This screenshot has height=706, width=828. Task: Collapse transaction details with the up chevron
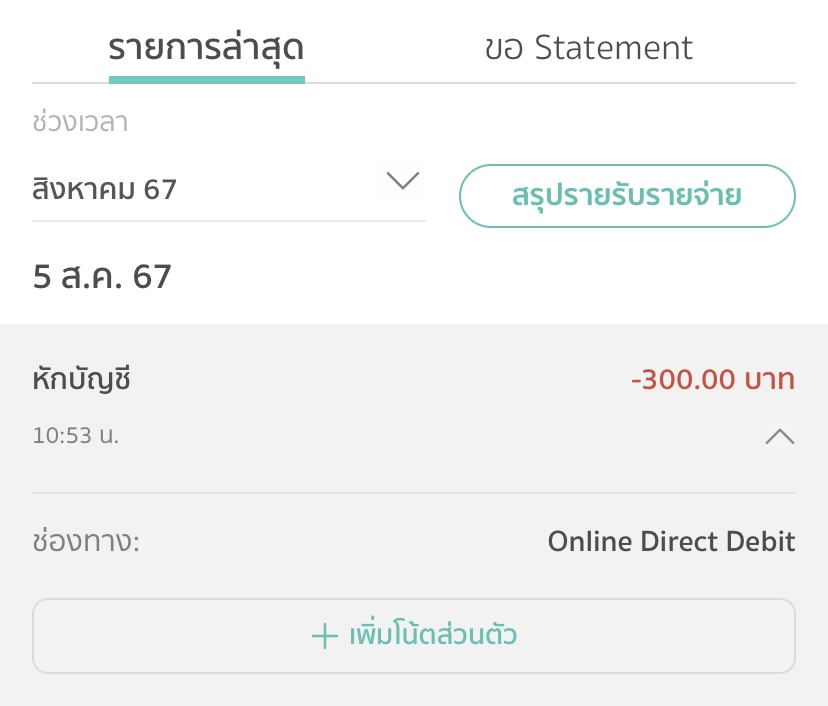point(779,436)
